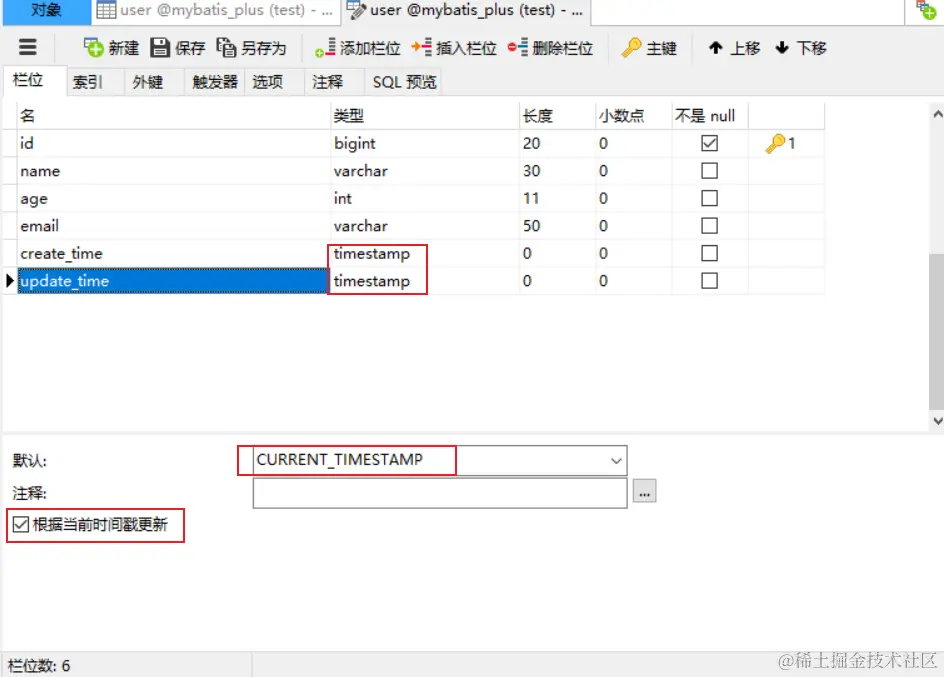Screen dimensions: 944x677
Task: Open the first user @mybatis_plus tab
Action: 216,11
